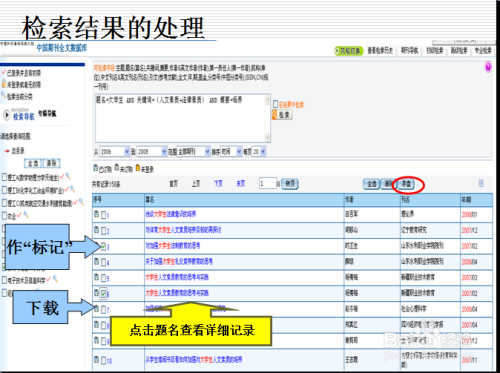This screenshot has height=373, width=500.
Task: Enable the 在结果中检索 checkbox
Action: click(275, 104)
